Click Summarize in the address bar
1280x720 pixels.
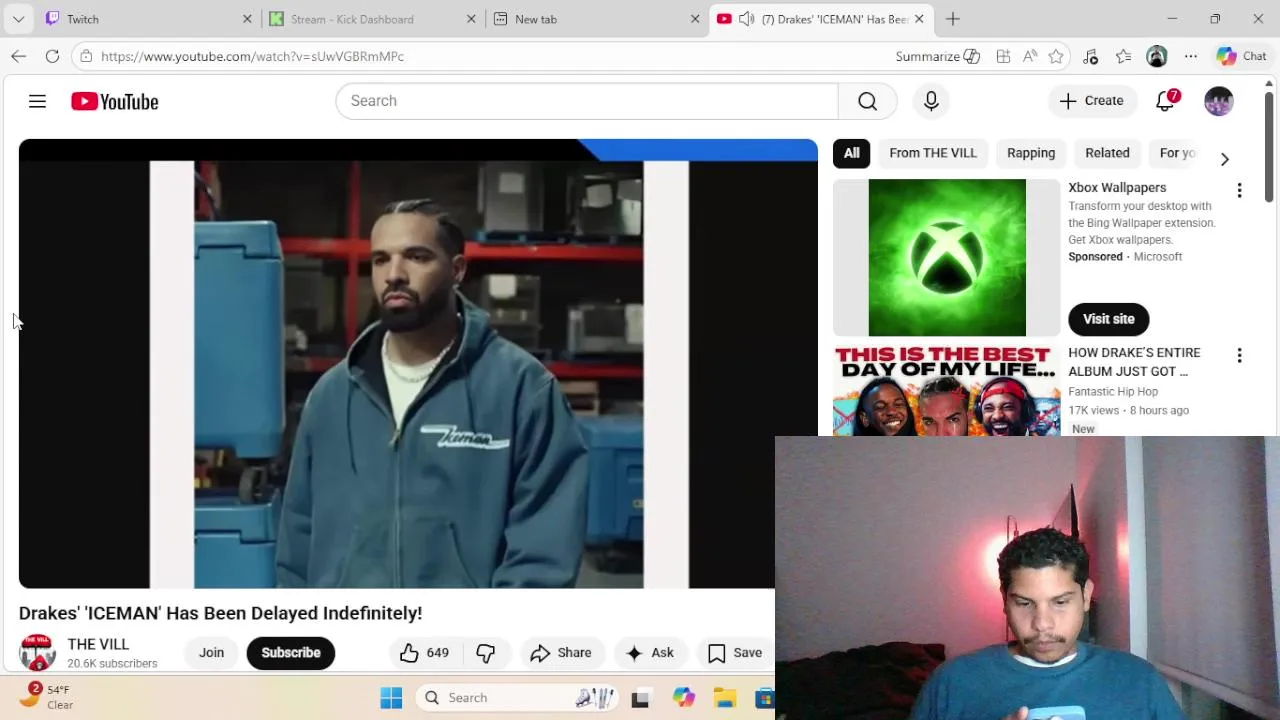pyautogui.click(x=938, y=56)
